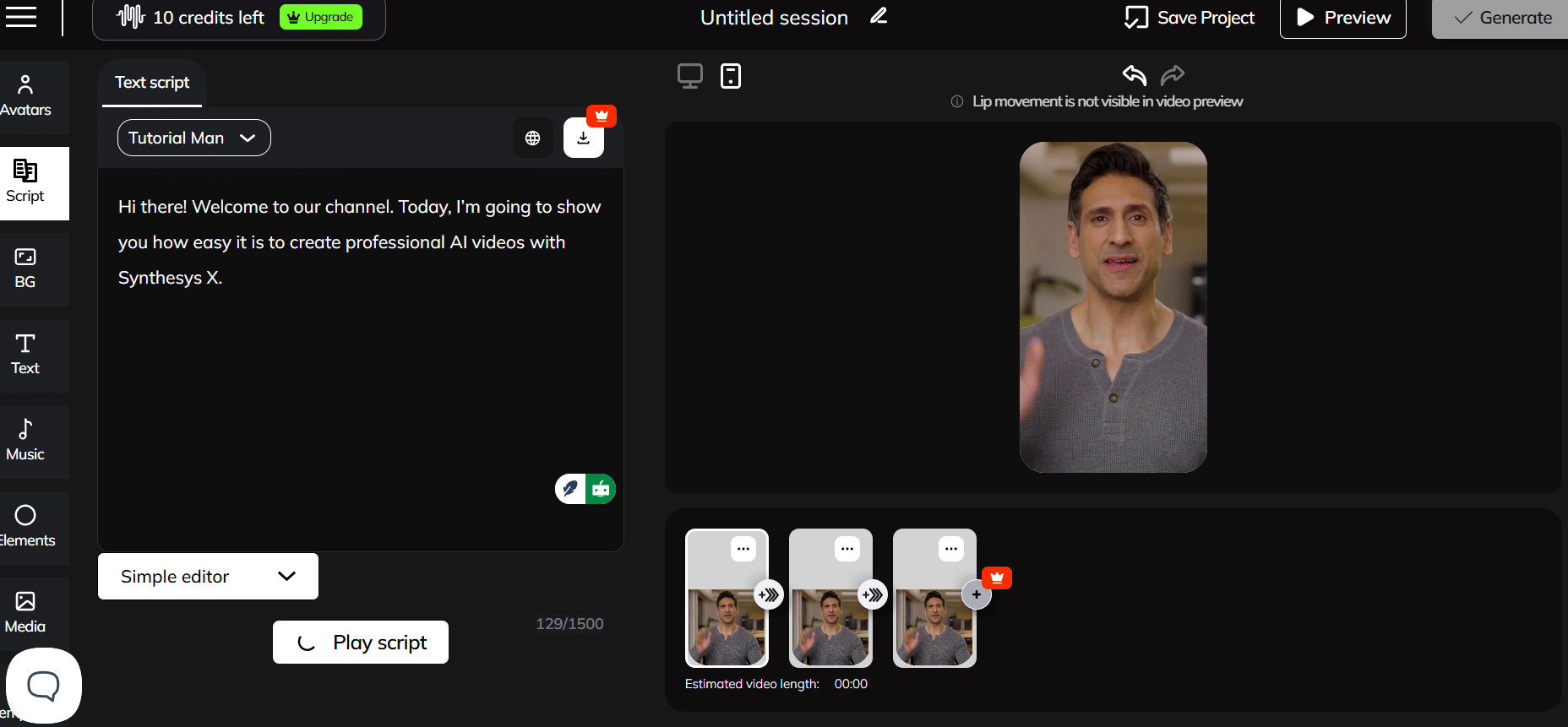This screenshot has height=727, width=1568.
Task: Click the green AI robot assistant icon
Action: pyautogui.click(x=601, y=489)
